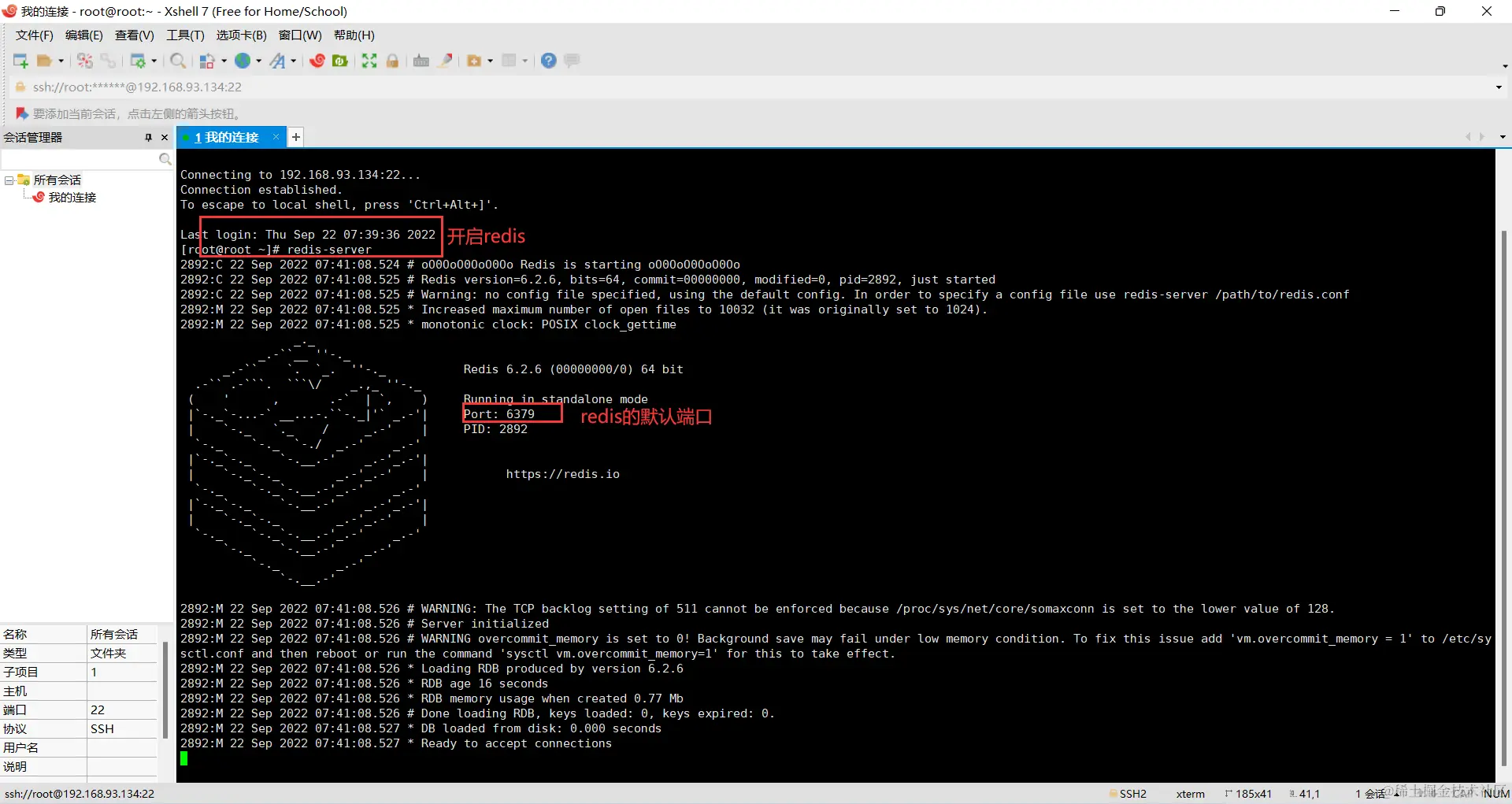Click the reconnect link icon
The height and width of the screenshot is (804, 1512).
coord(108,61)
